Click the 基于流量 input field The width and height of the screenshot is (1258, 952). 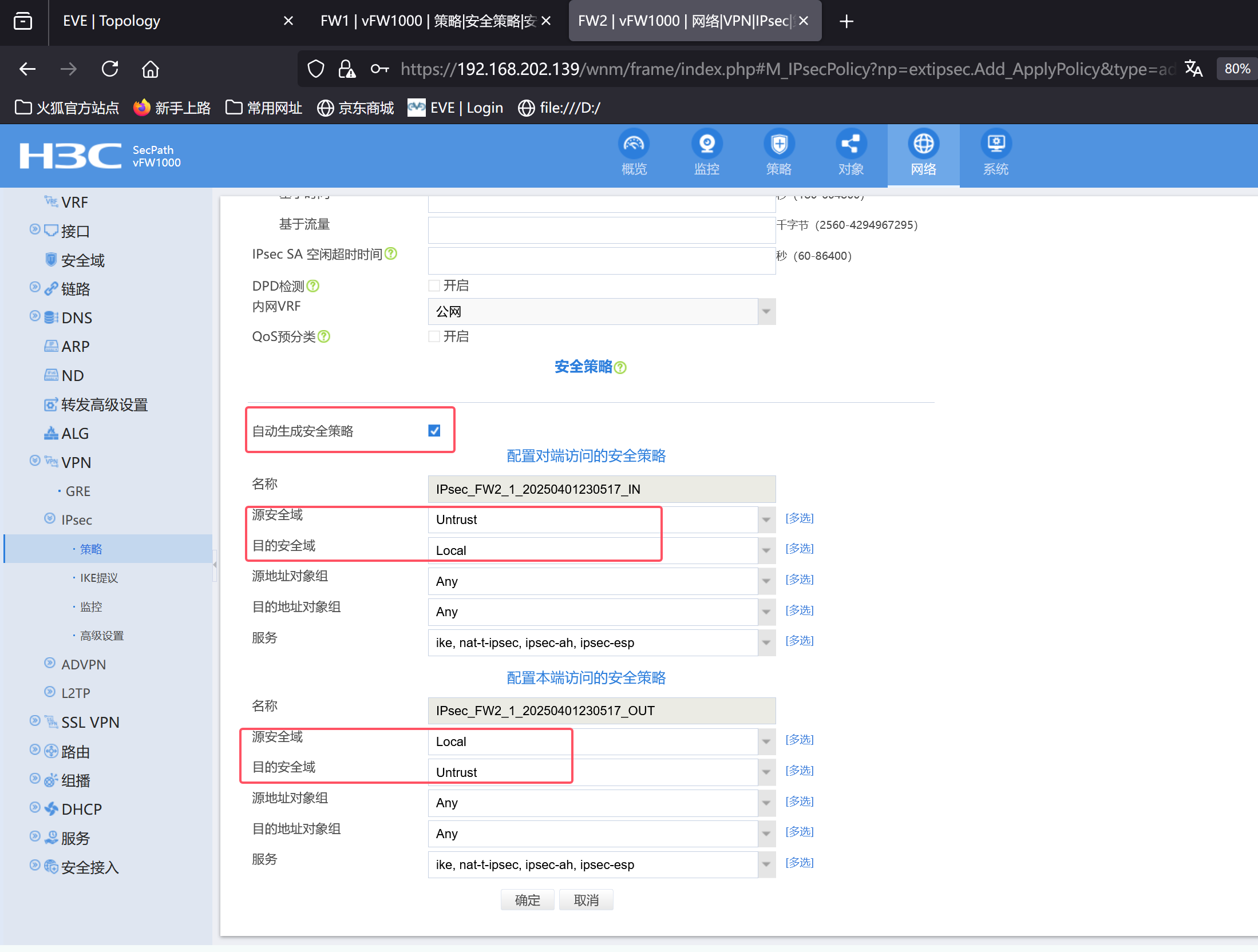(601, 229)
